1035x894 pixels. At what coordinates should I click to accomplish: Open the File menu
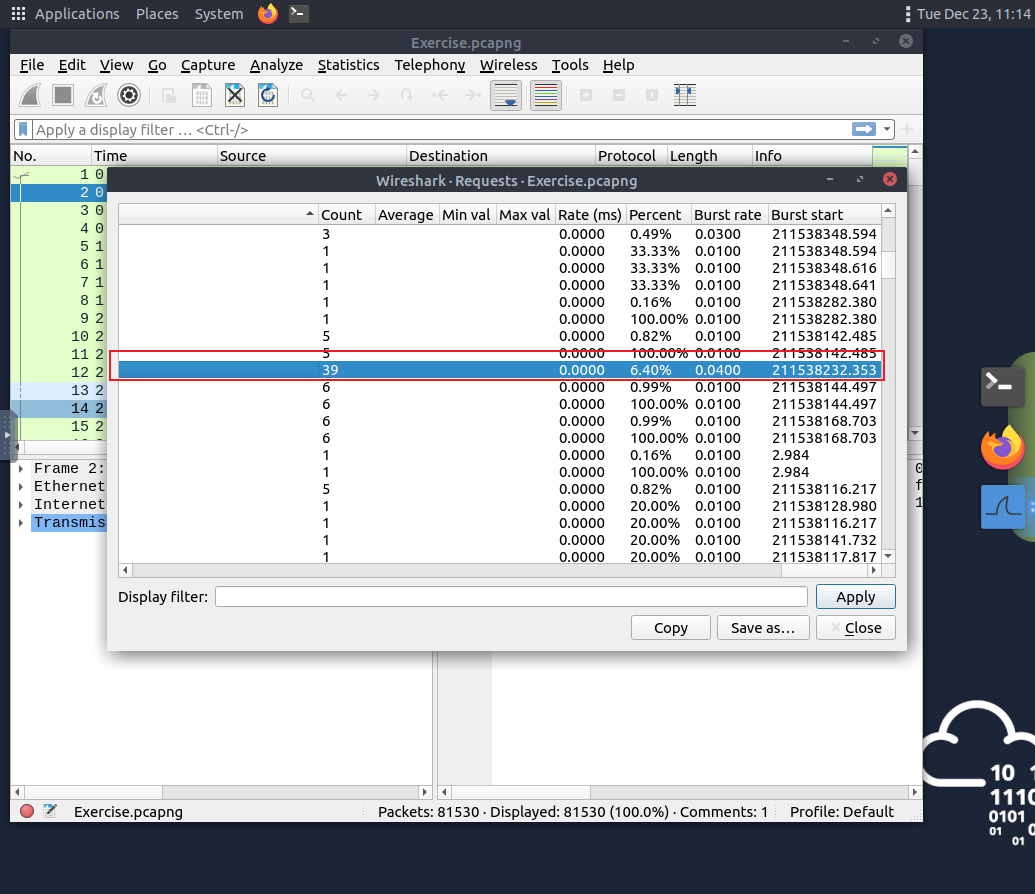point(32,65)
